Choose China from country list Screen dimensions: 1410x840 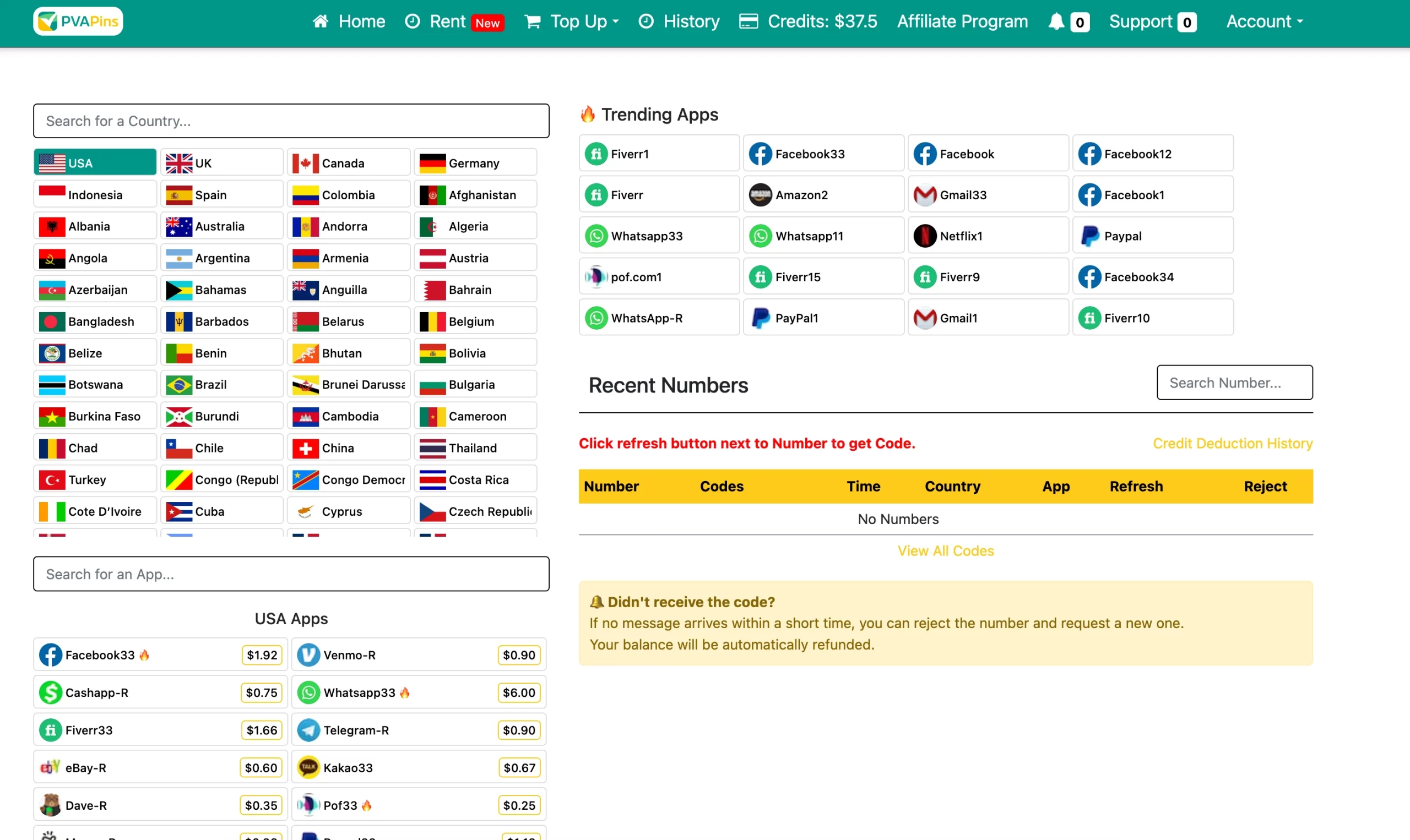(x=349, y=448)
